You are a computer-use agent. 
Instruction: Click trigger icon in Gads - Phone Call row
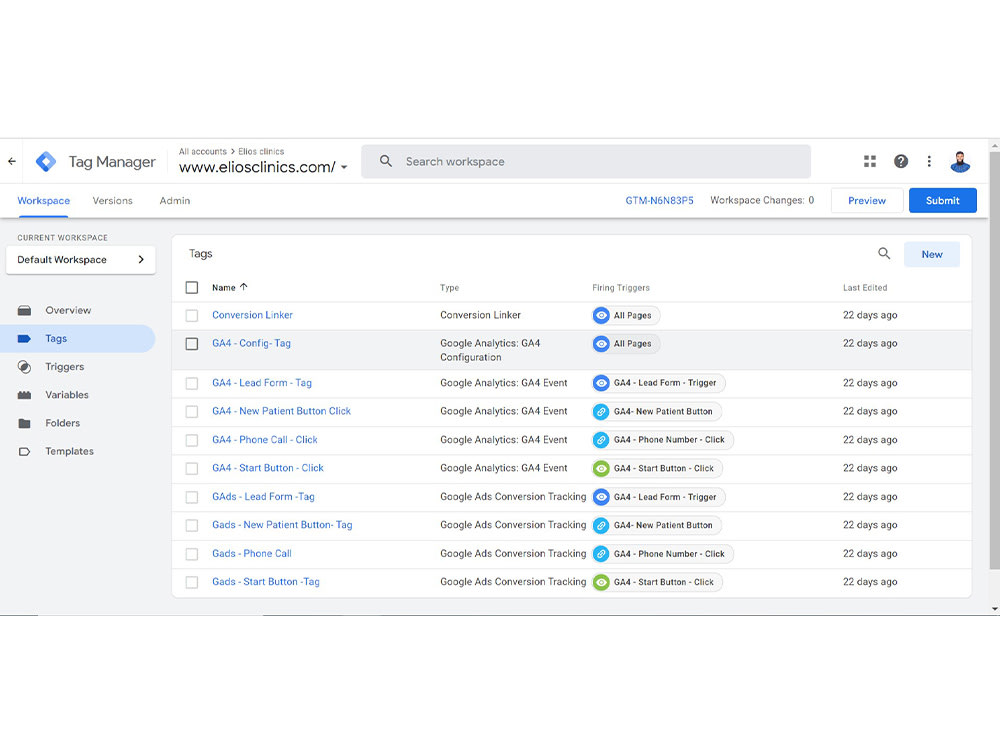601,554
